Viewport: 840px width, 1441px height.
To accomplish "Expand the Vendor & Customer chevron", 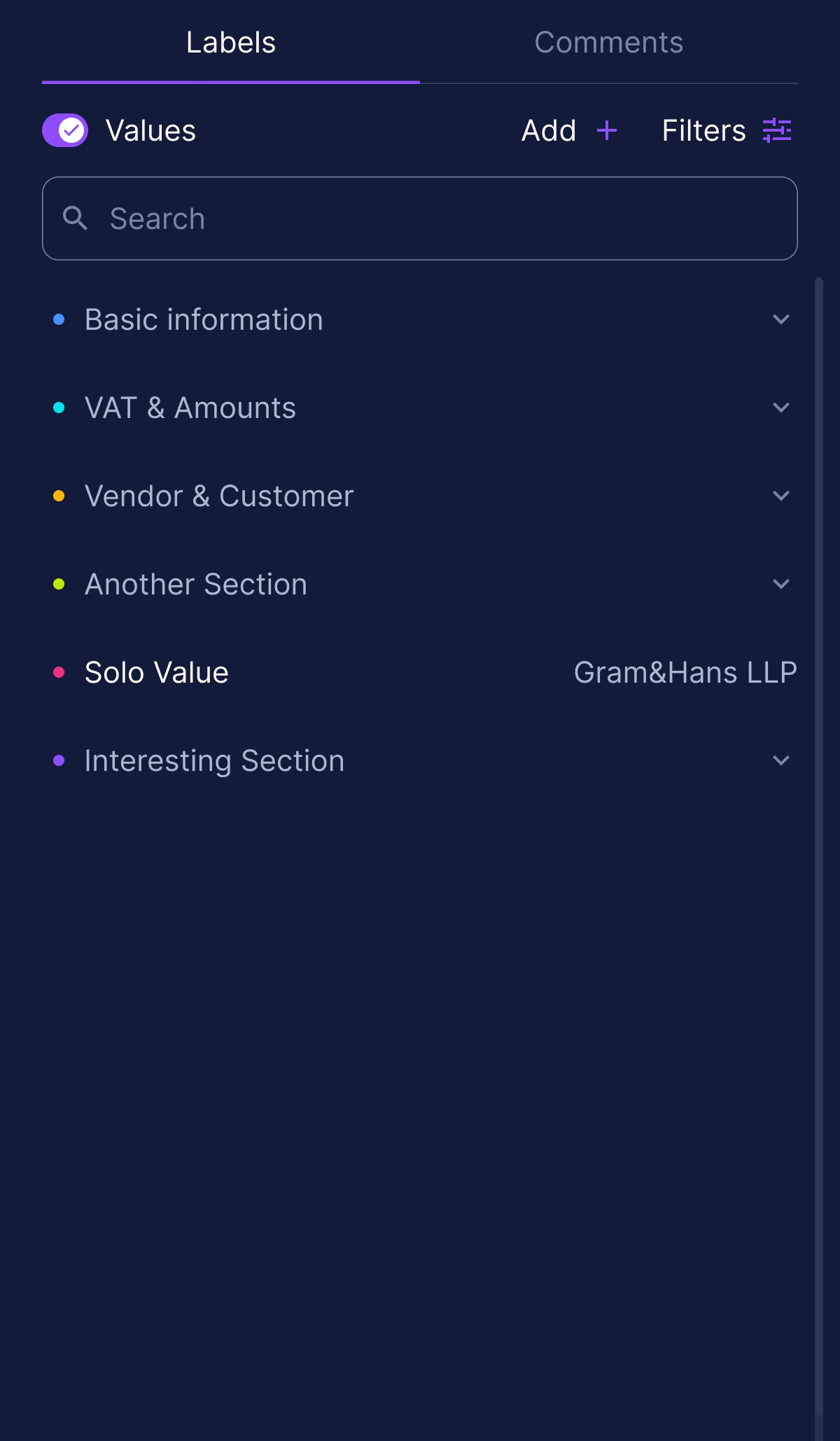I will 781,496.
